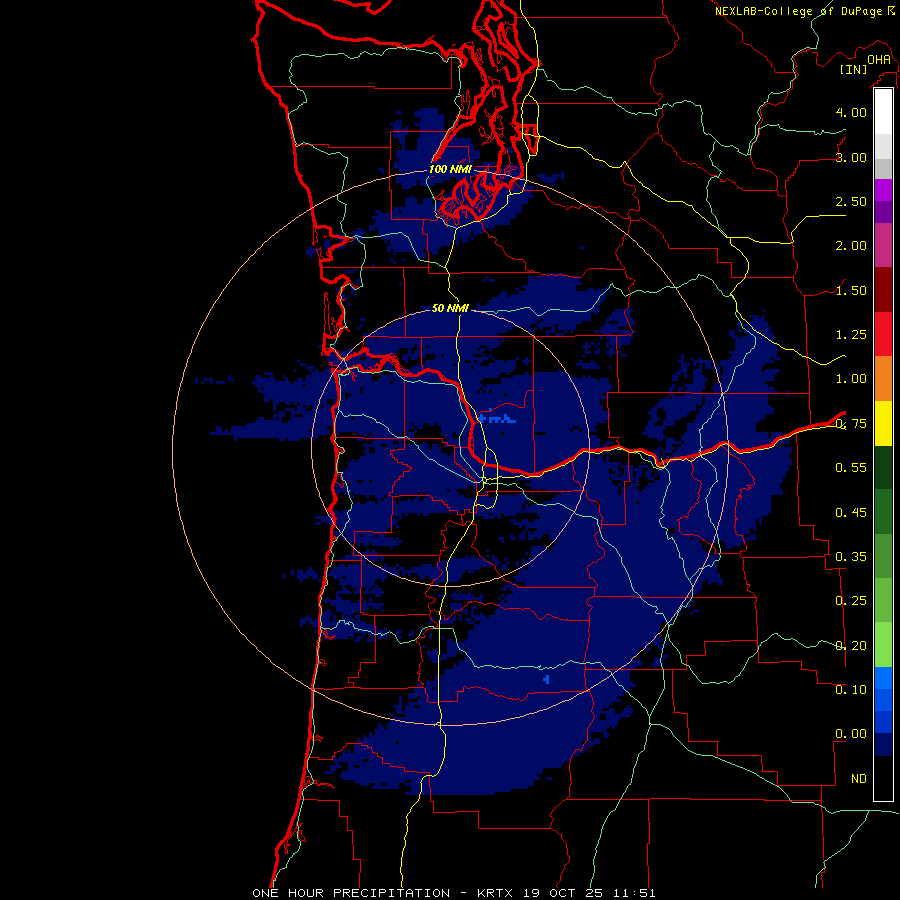Select the 1.50 legend value
Viewport: 900px width, 900px height.
[851, 290]
